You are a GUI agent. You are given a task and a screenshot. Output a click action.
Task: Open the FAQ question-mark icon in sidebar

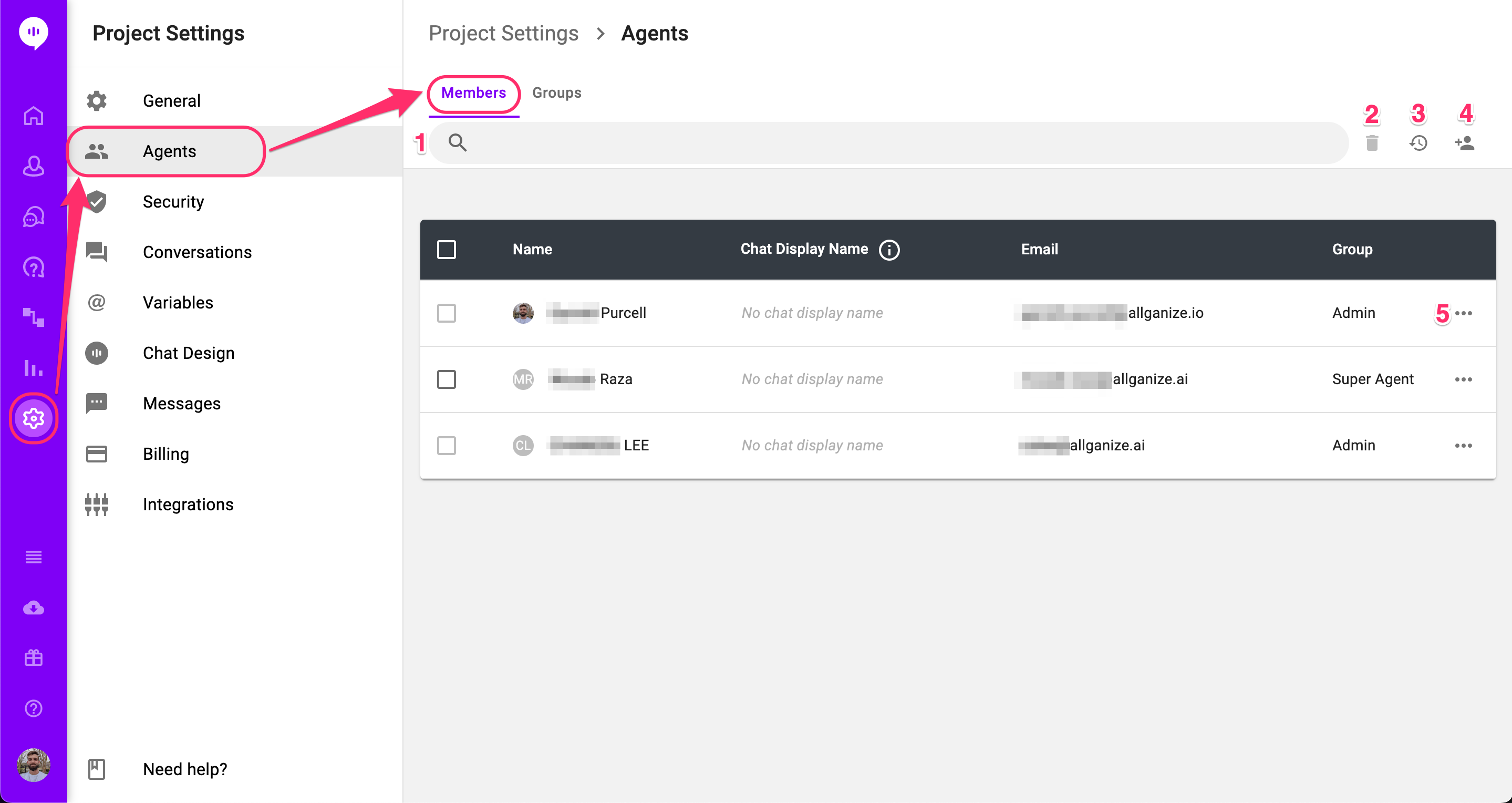pyautogui.click(x=34, y=267)
